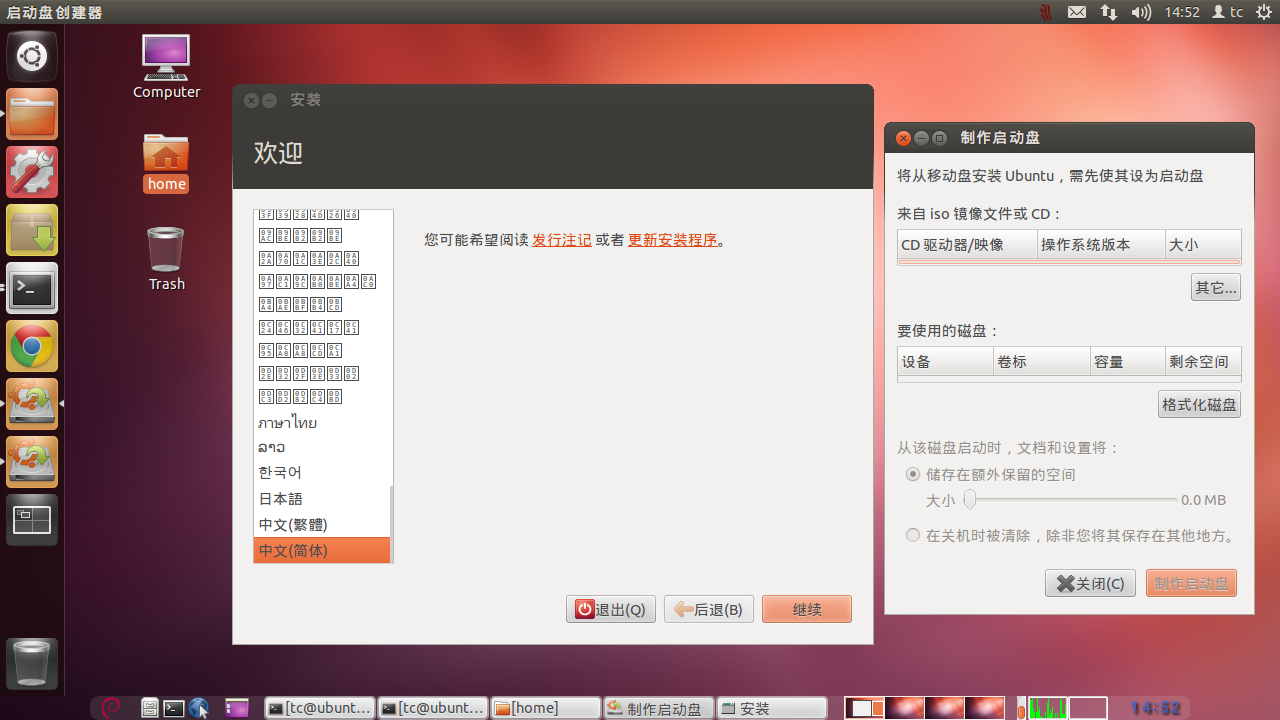Click the 格式化磁盘 format disk button

pyautogui.click(x=1199, y=405)
